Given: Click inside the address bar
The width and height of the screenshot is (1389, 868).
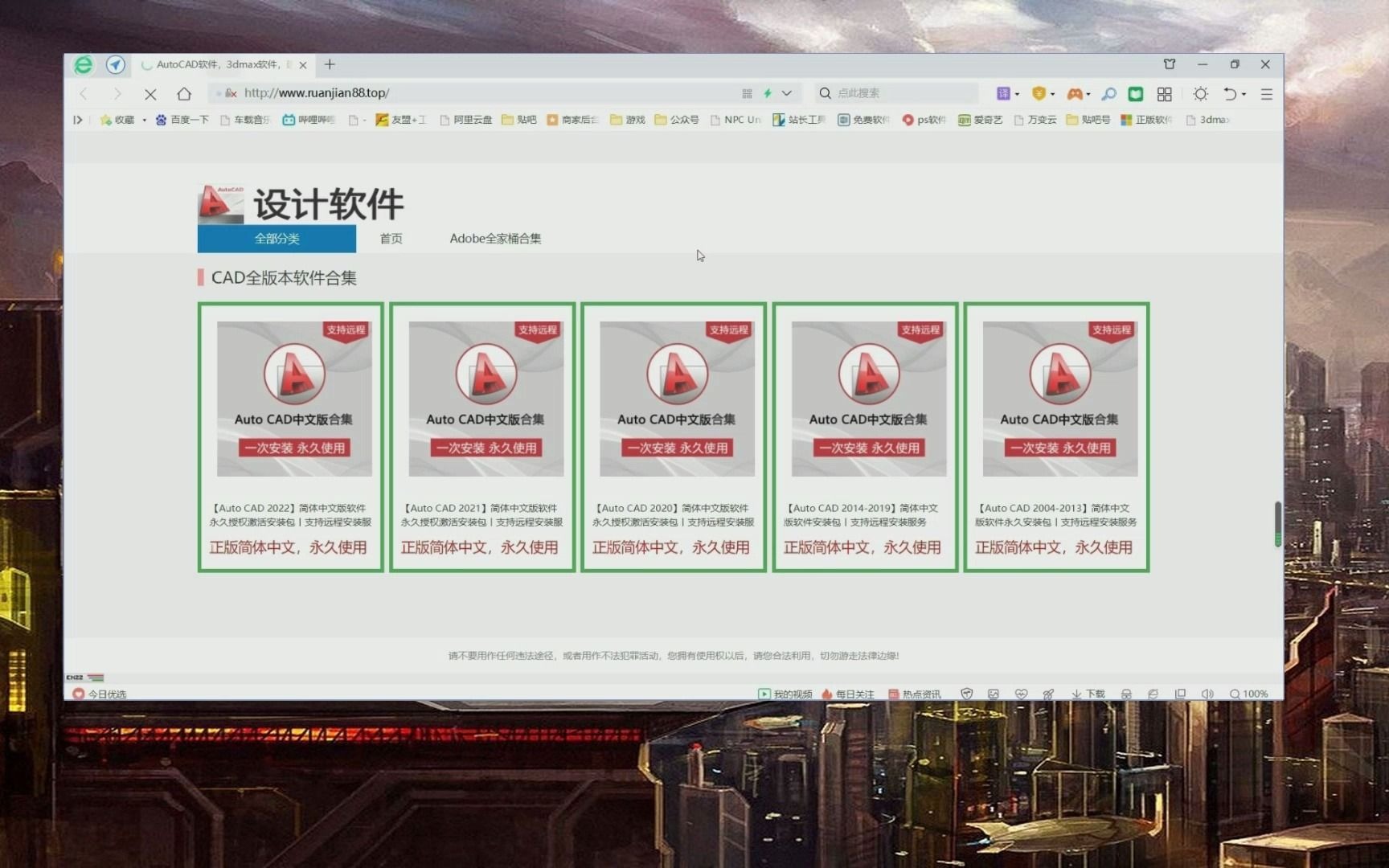Looking at the screenshot, I should point(482,92).
